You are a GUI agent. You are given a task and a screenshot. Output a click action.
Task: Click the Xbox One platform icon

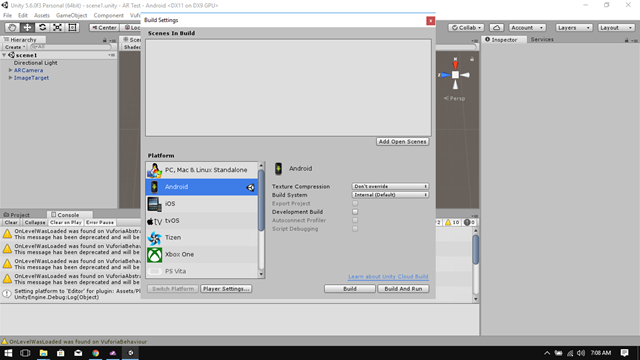click(155, 255)
